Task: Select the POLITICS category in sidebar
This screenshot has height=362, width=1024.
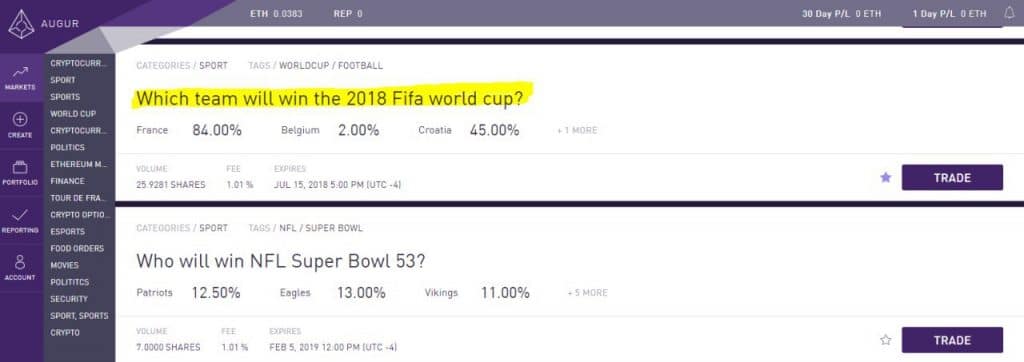Action: pos(67,148)
